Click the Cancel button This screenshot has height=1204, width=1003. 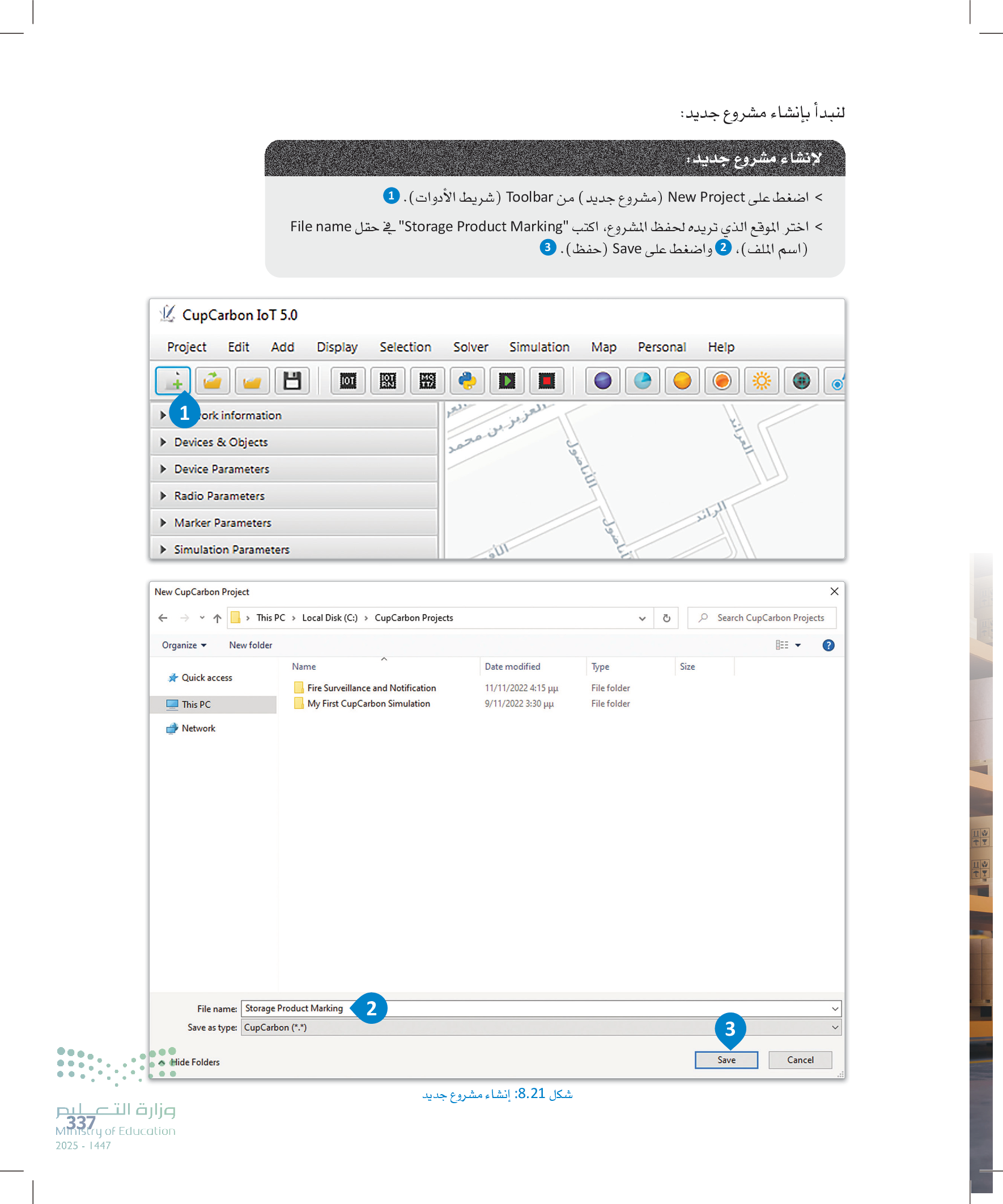click(800, 1060)
